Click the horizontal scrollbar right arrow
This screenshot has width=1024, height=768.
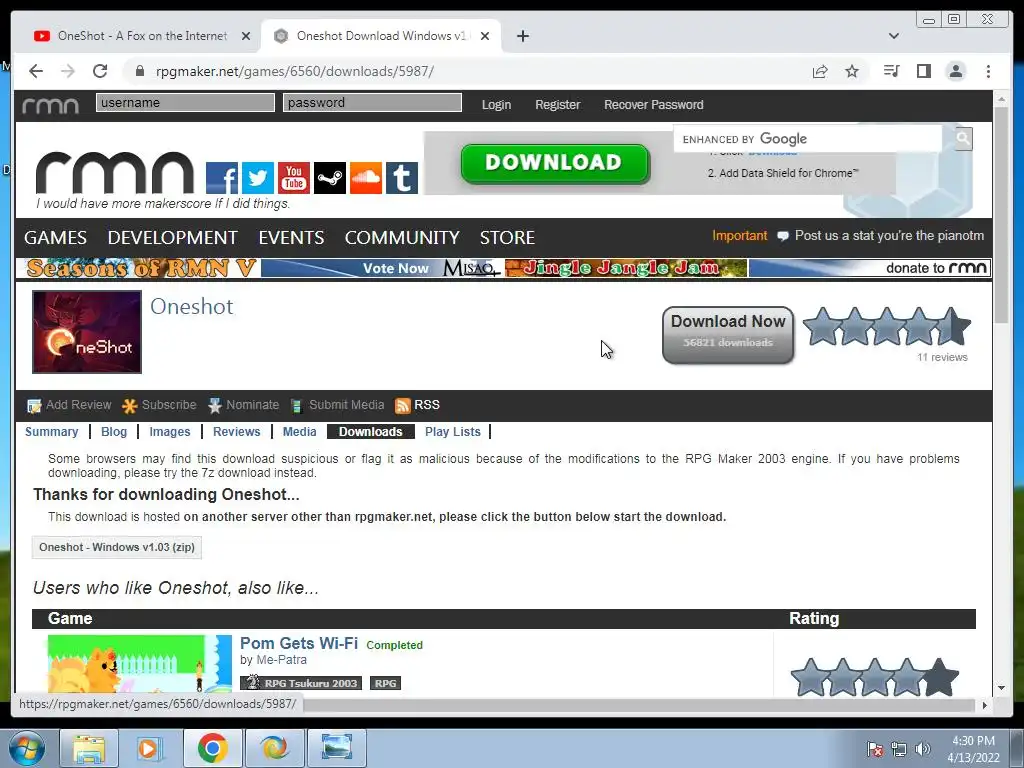(x=984, y=705)
